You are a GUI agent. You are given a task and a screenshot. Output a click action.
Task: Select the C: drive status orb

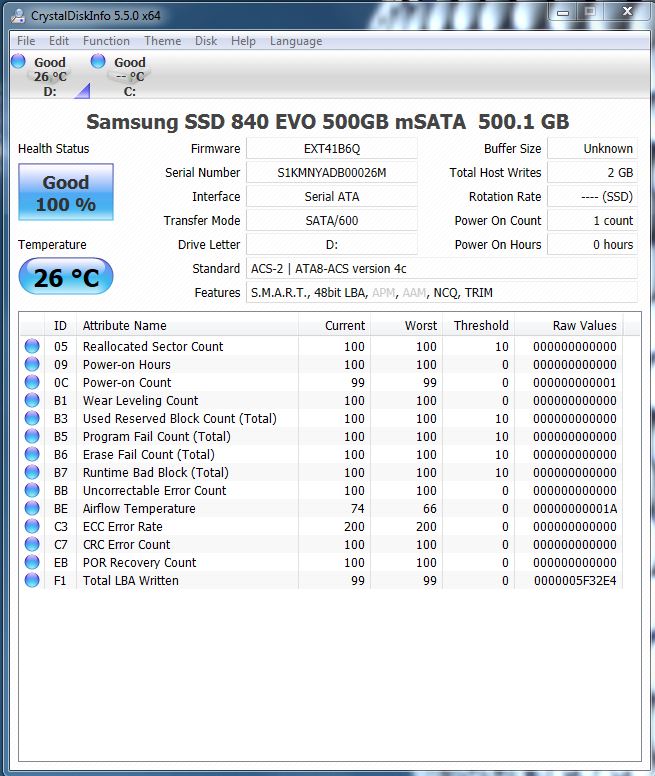click(x=98, y=62)
